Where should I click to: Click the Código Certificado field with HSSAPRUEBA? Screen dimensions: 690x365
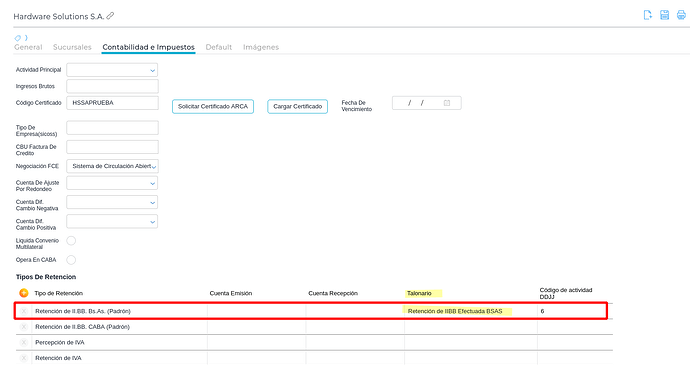point(112,103)
